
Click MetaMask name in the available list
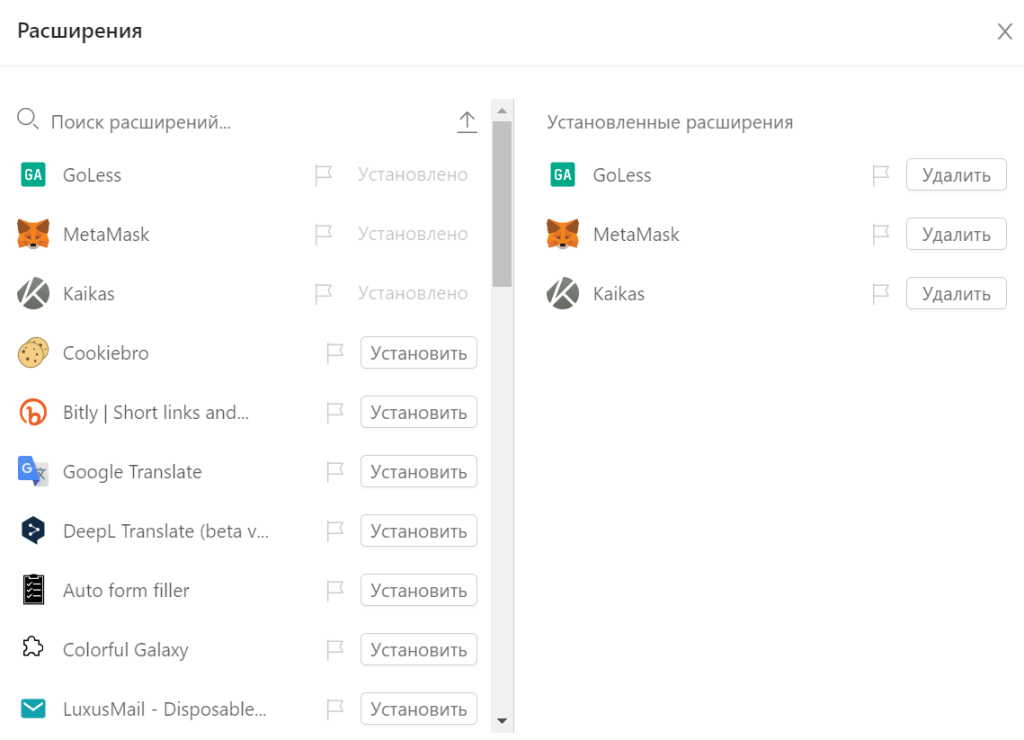click(x=106, y=234)
